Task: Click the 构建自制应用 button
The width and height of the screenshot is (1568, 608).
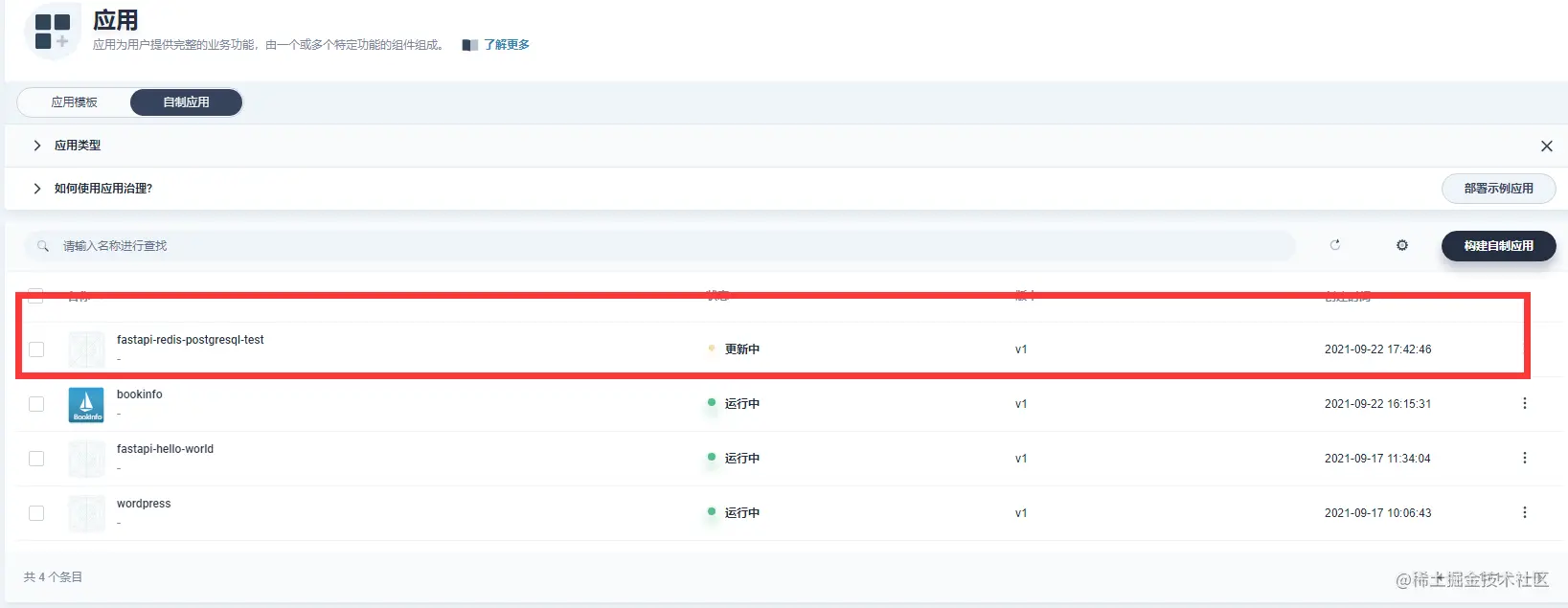Action: [x=1498, y=246]
